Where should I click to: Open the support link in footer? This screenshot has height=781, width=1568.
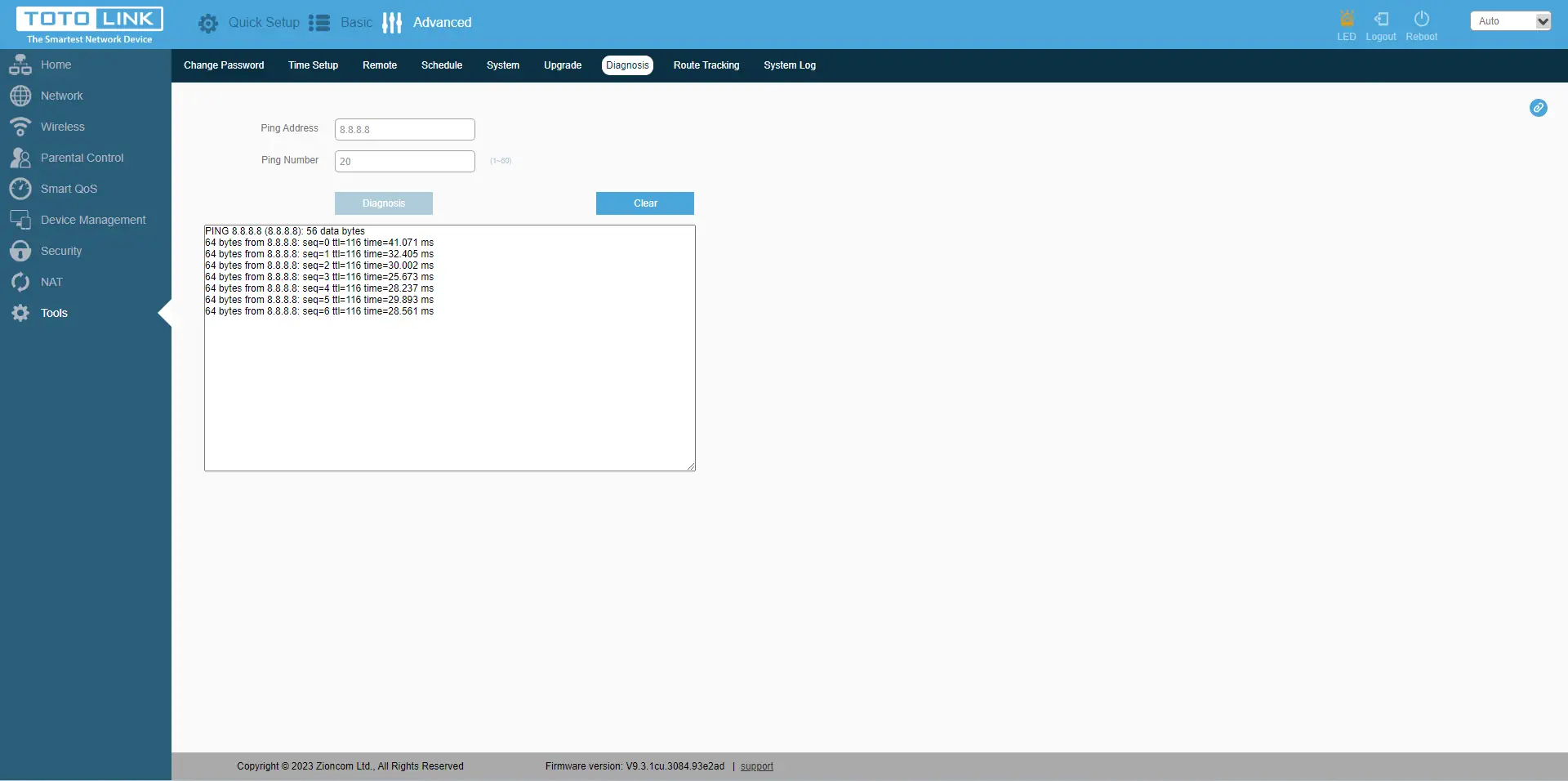tap(756, 766)
